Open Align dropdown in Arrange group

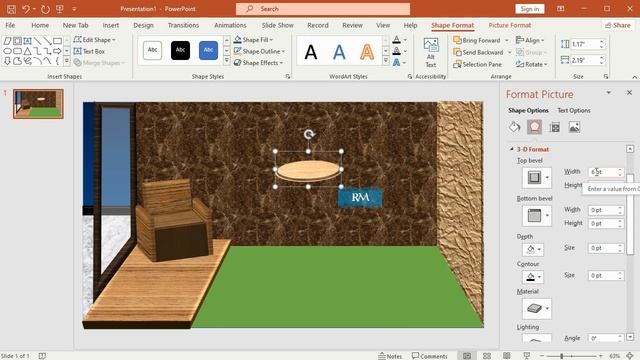[x=530, y=40]
